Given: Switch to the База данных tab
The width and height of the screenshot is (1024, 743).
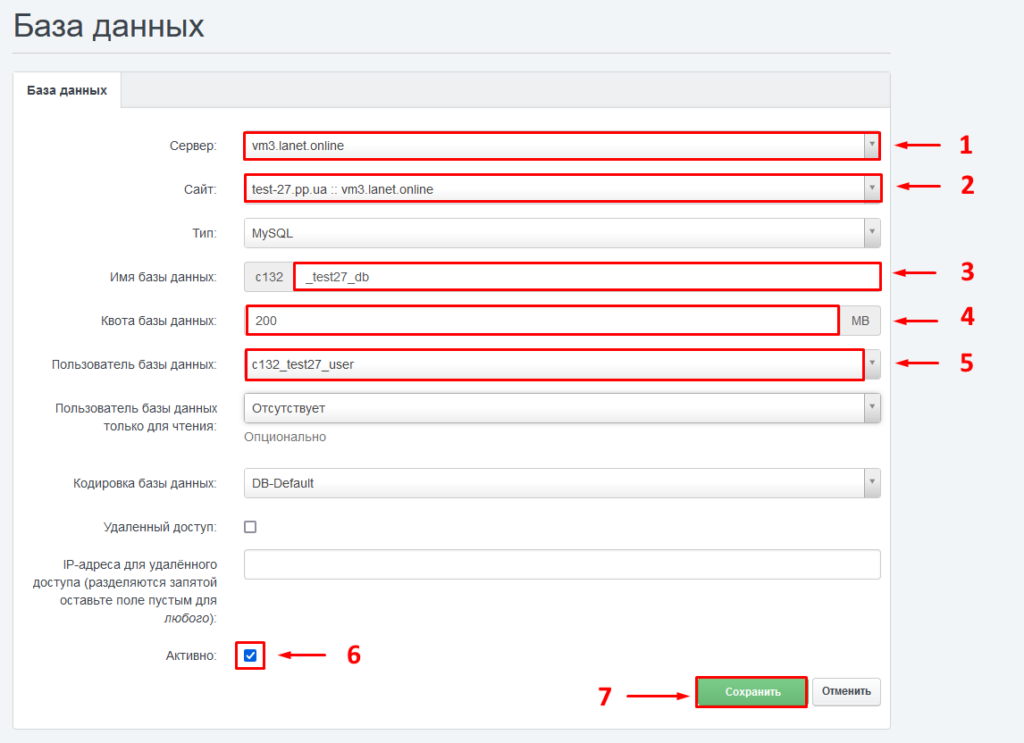Looking at the screenshot, I should 67,90.
